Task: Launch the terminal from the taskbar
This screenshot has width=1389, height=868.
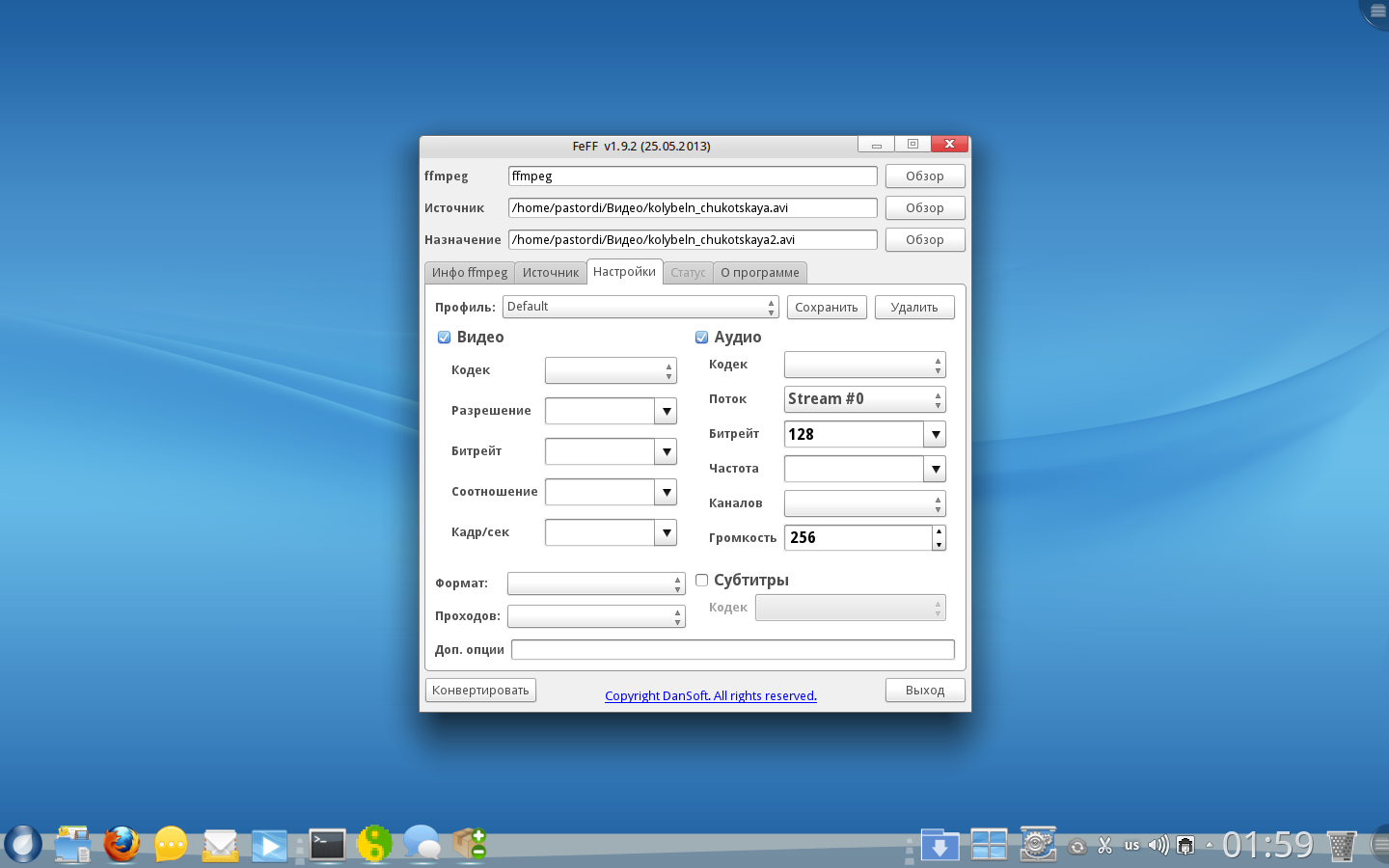Action: [x=327, y=845]
